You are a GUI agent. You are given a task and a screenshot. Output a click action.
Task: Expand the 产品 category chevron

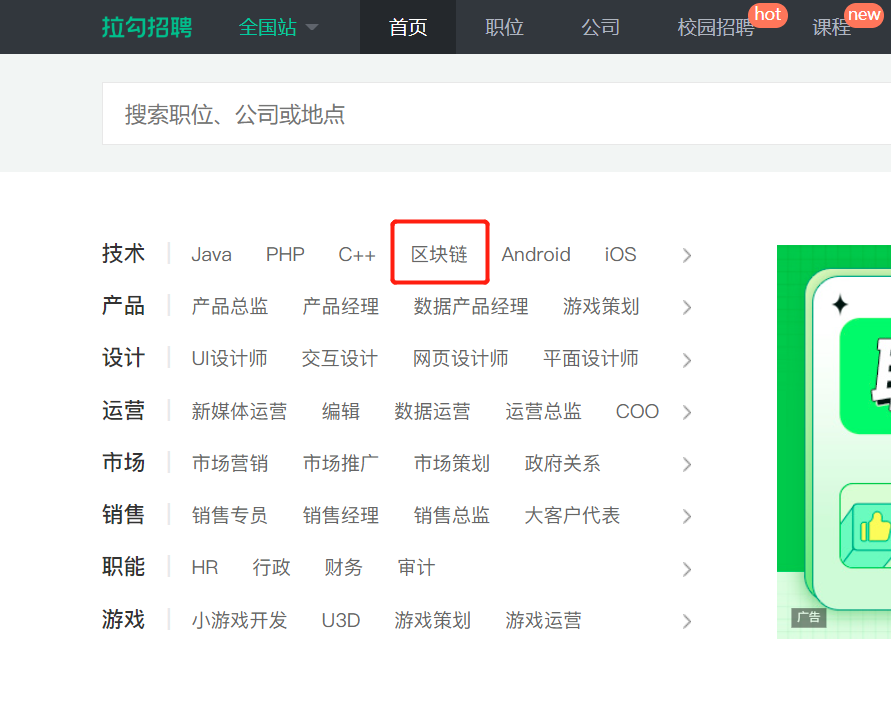click(x=687, y=307)
